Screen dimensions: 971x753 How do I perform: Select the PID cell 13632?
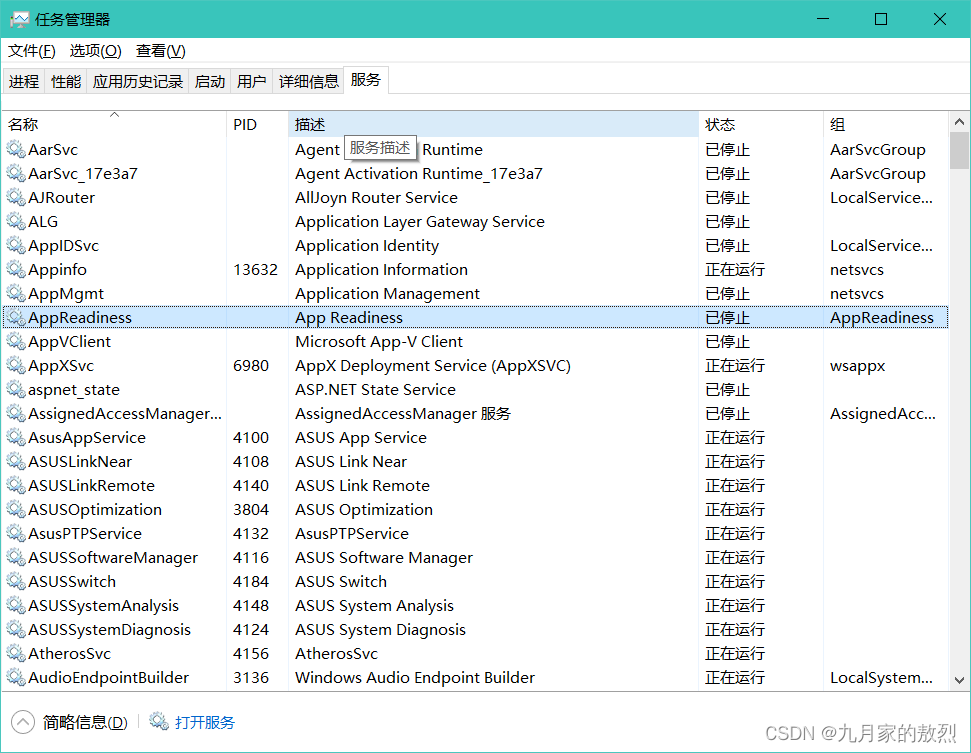(255, 270)
